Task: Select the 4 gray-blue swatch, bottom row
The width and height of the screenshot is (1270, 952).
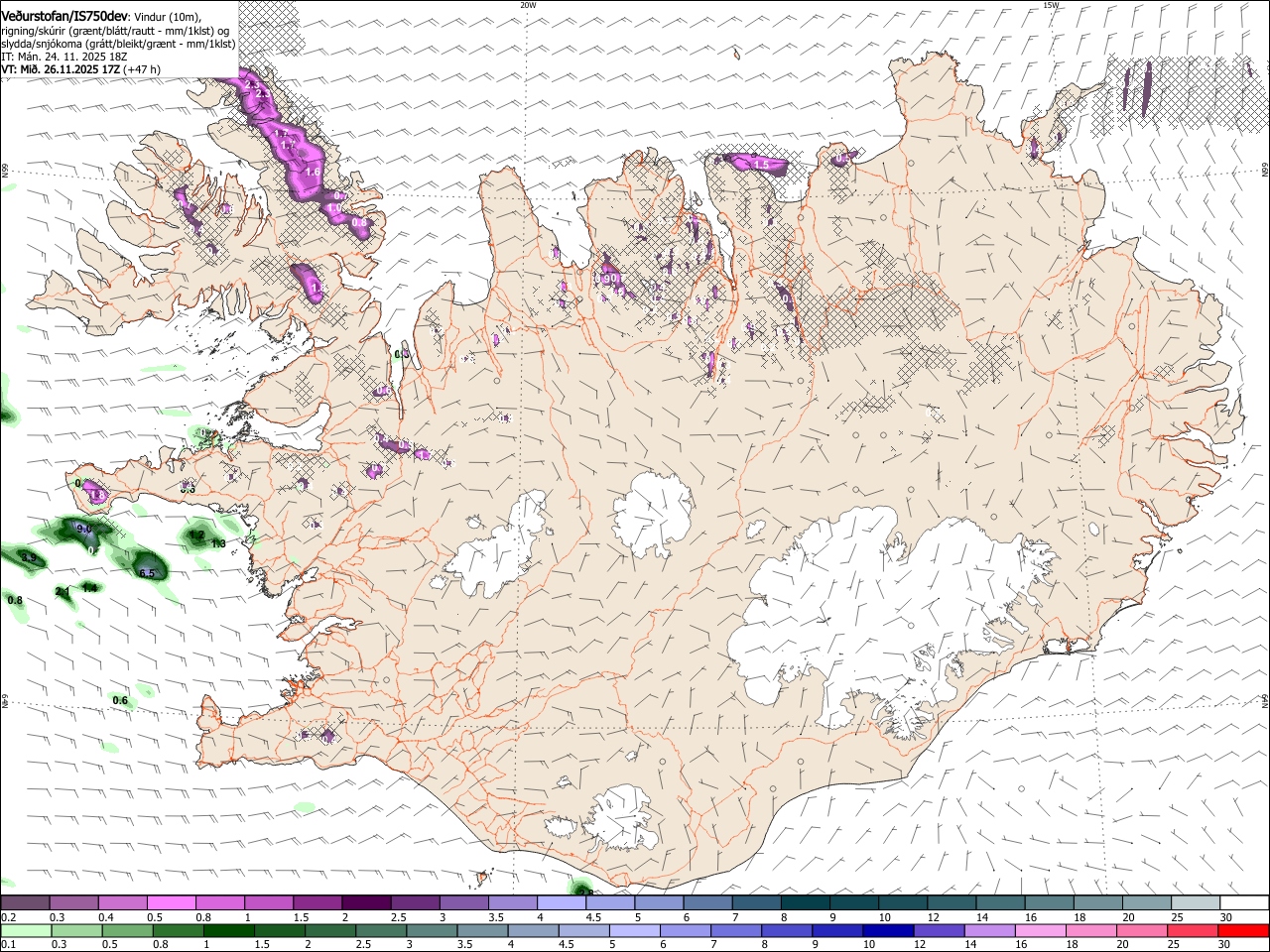Action: tap(532, 930)
